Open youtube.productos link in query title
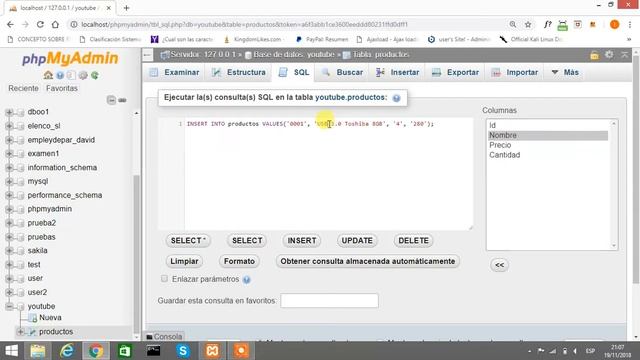This screenshot has height=360, width=640. tap(351, 98)
